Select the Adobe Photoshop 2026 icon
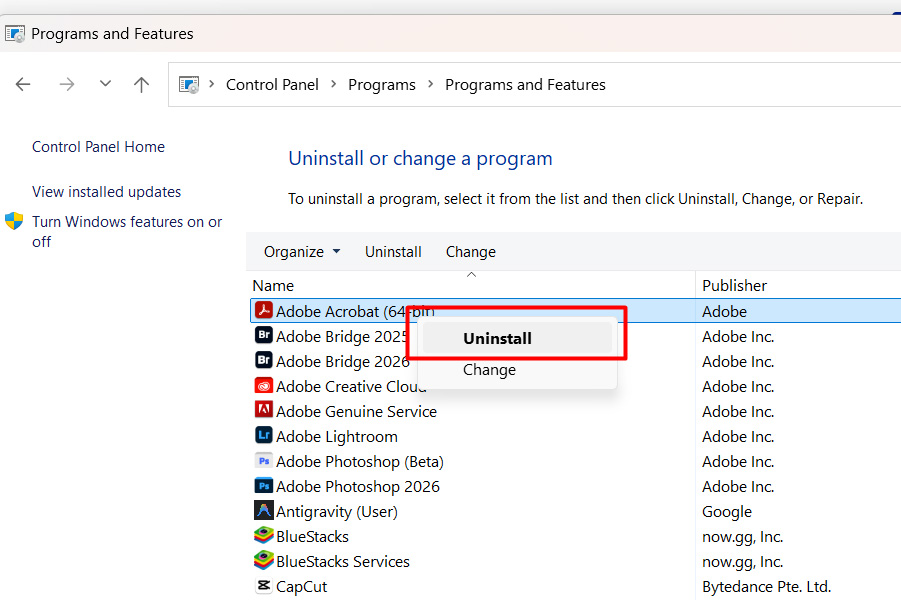This screenshot has width=901, height=600. (x=264, y=486)
